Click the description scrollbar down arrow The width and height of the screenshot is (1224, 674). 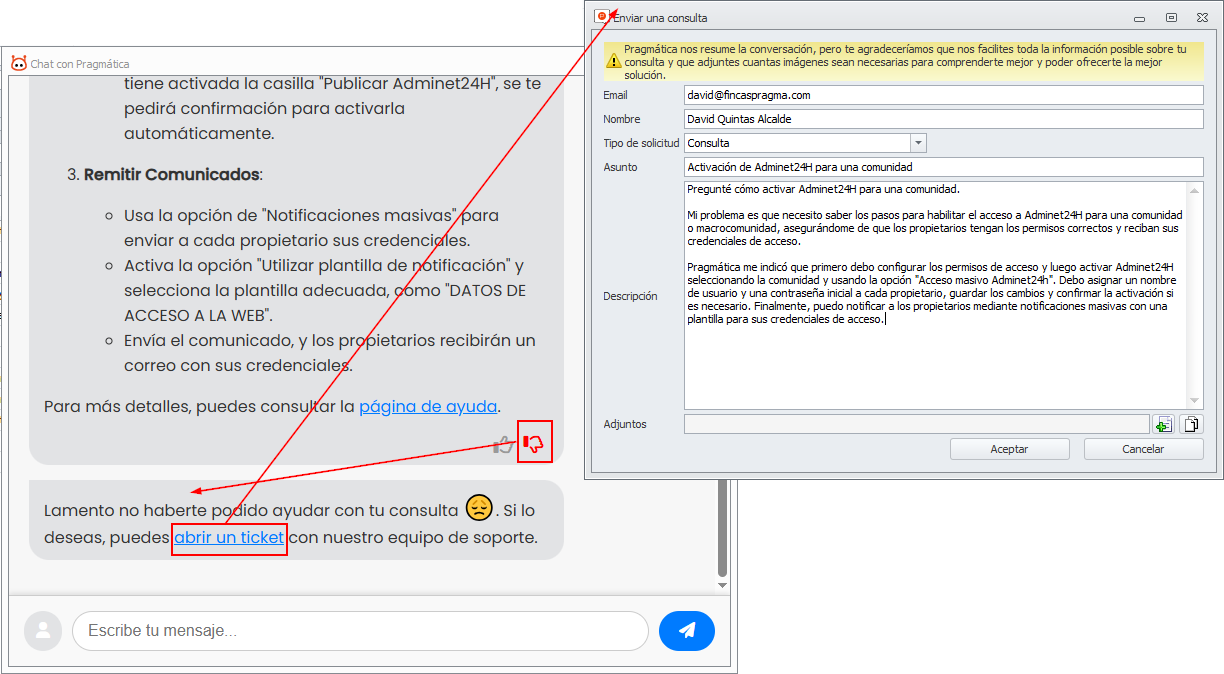pyautogui.click(x=1196, y=401)
